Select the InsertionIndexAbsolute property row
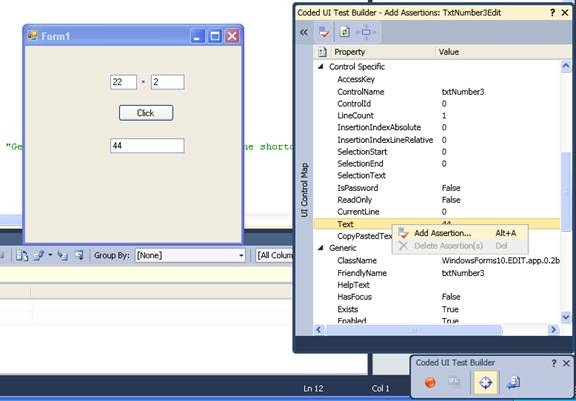 pos(437,127)
